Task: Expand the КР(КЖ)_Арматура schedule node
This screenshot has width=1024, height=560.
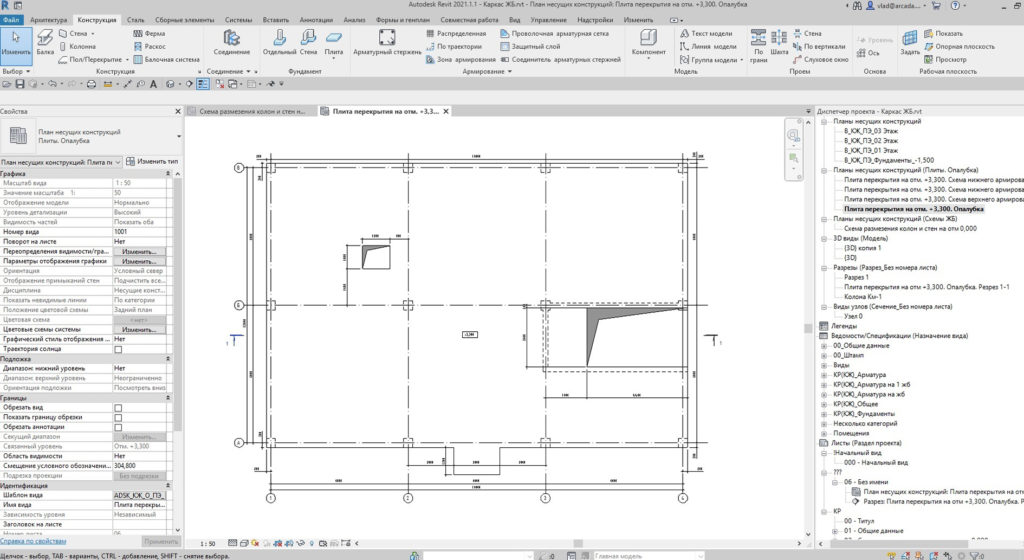Action: click(x=824, y=374)
